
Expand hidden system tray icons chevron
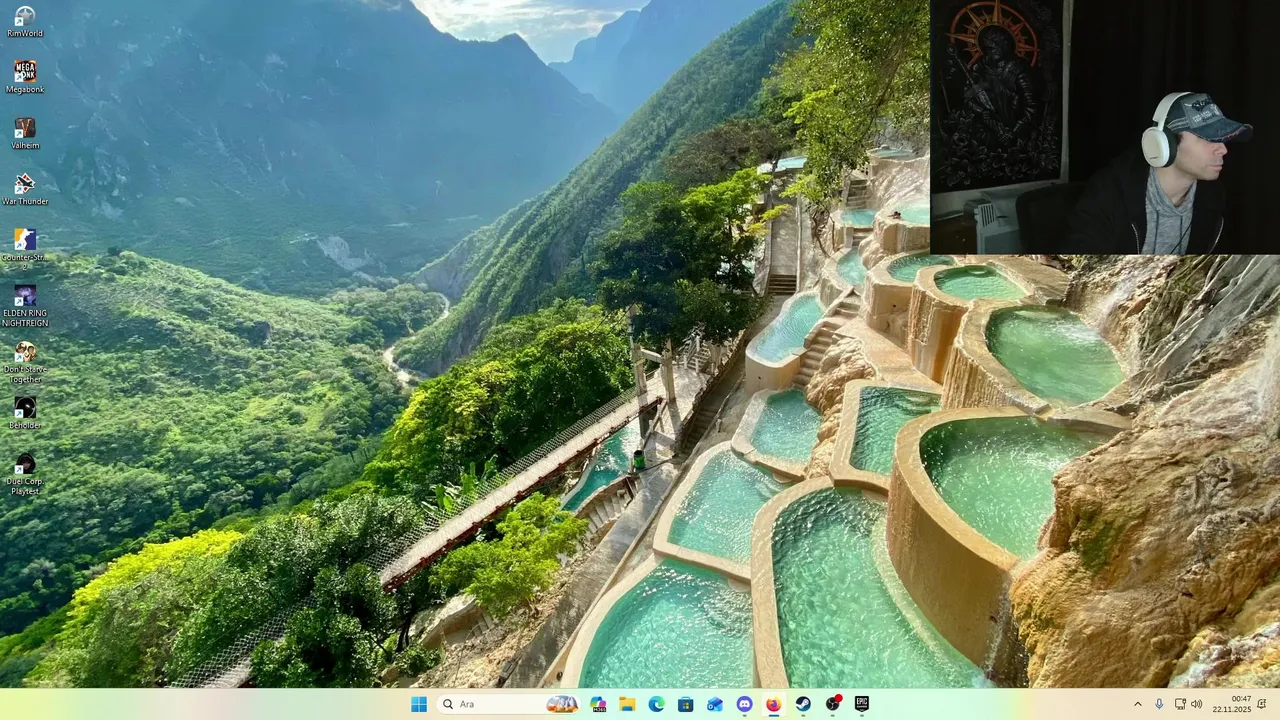(x=1137, y=704)
